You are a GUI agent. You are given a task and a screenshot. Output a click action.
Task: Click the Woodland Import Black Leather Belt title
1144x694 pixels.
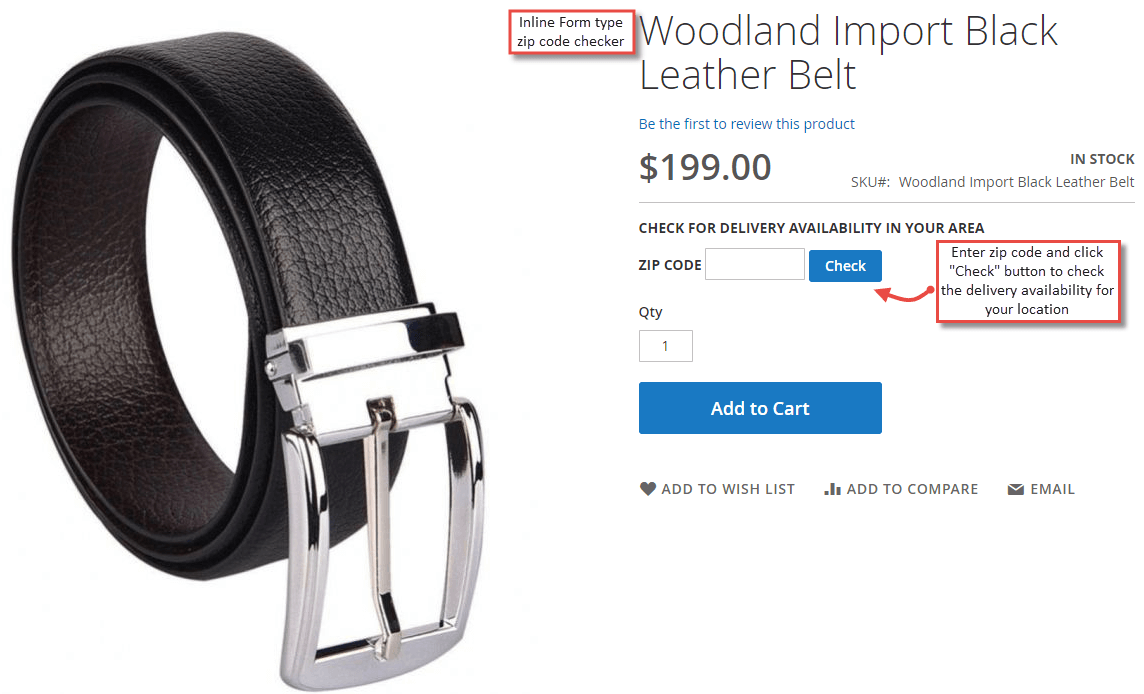(848, 53)
